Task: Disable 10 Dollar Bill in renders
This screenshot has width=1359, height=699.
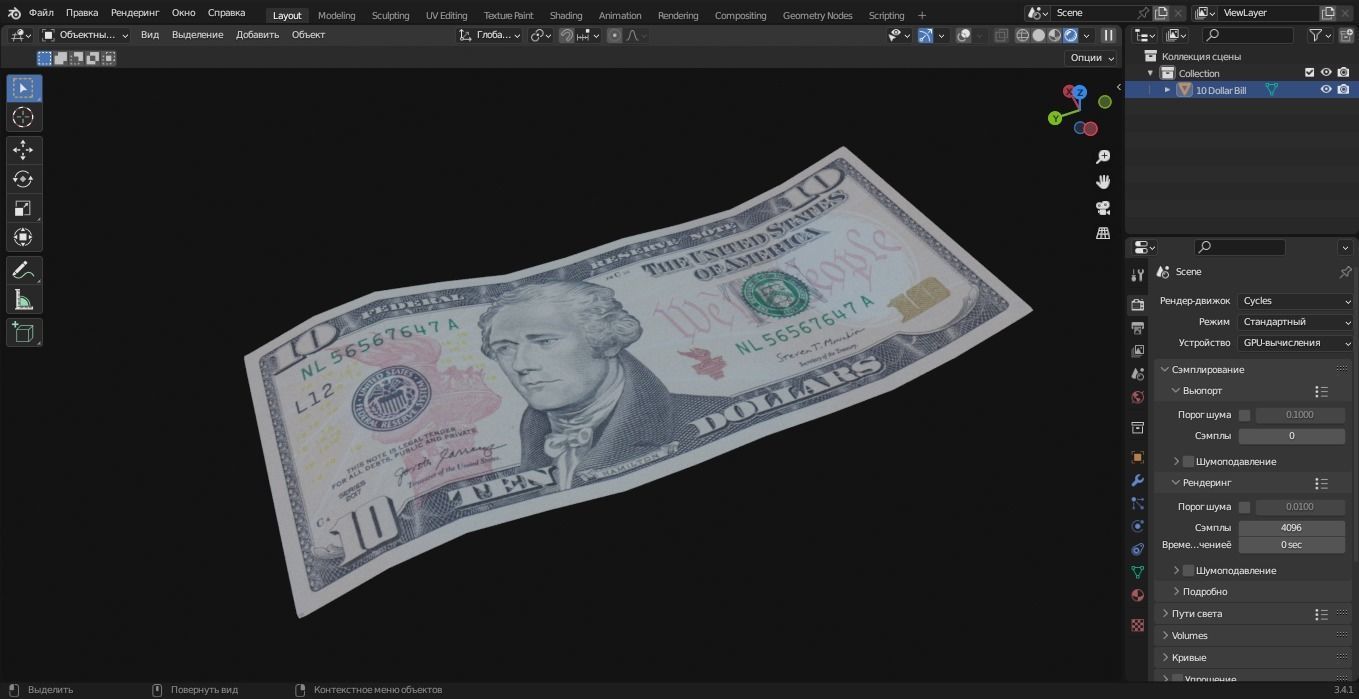Action: (x=1343, y=90)
